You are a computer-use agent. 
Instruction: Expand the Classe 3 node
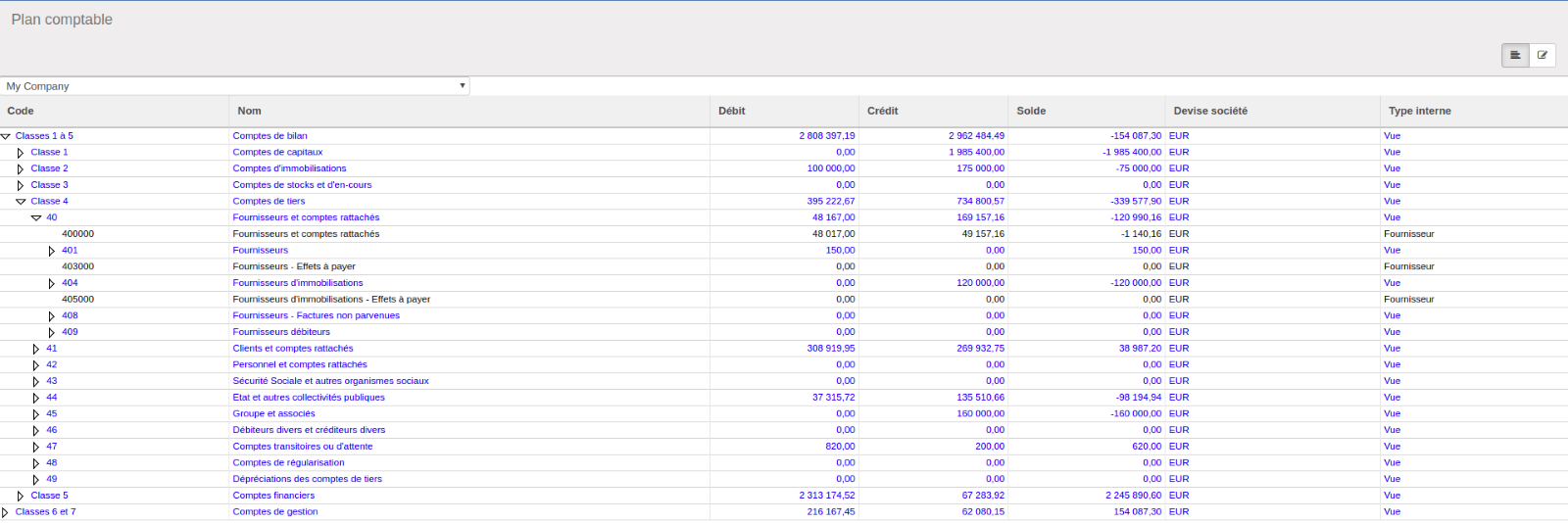coord(21,185)
